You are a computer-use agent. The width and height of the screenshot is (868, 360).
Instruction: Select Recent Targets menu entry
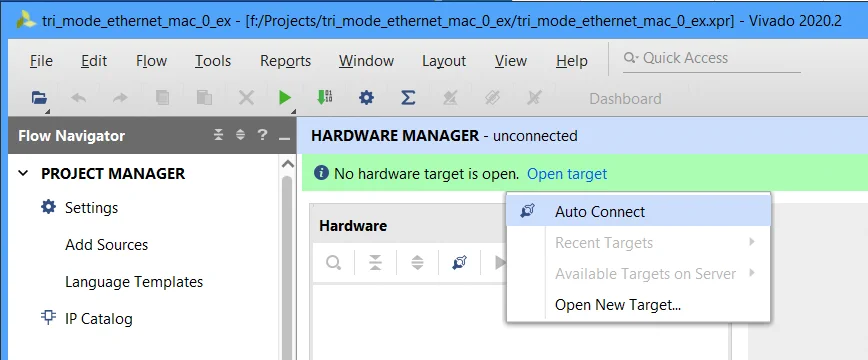tap(638, 242)
